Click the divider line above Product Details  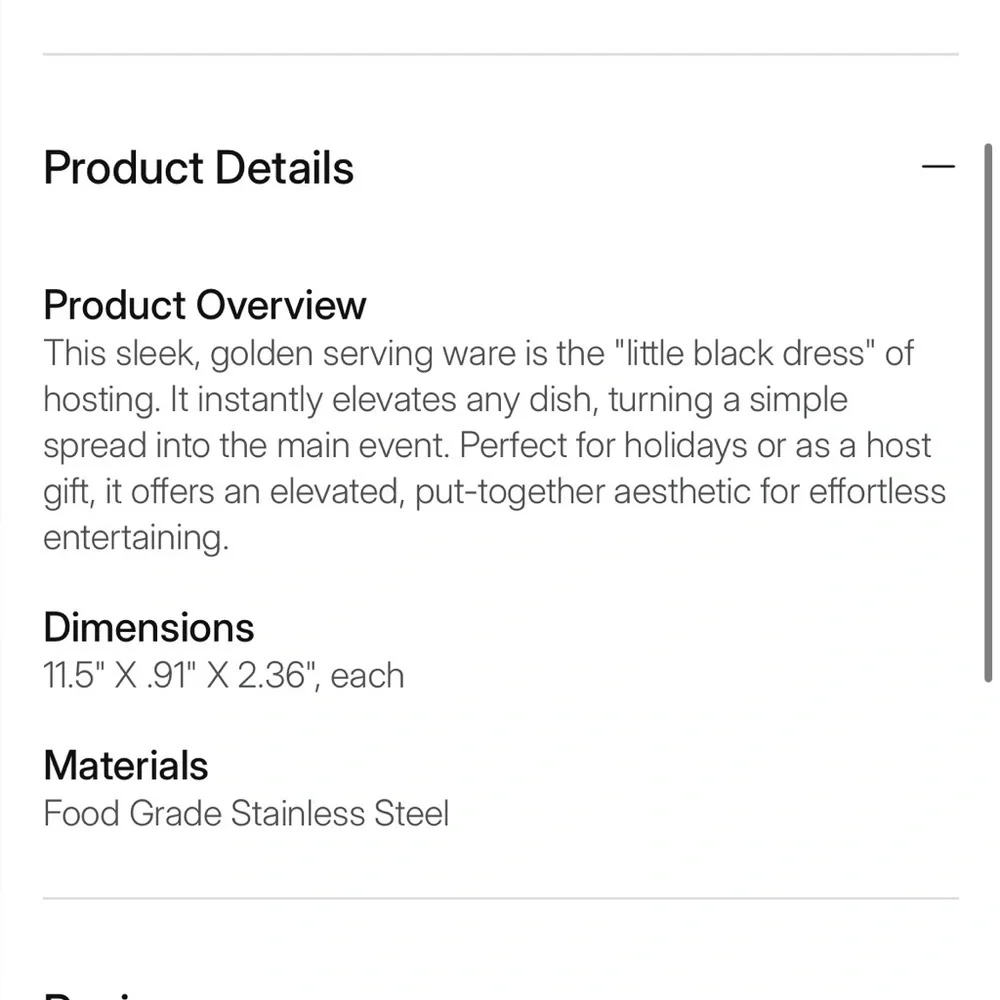click(501, 54)
